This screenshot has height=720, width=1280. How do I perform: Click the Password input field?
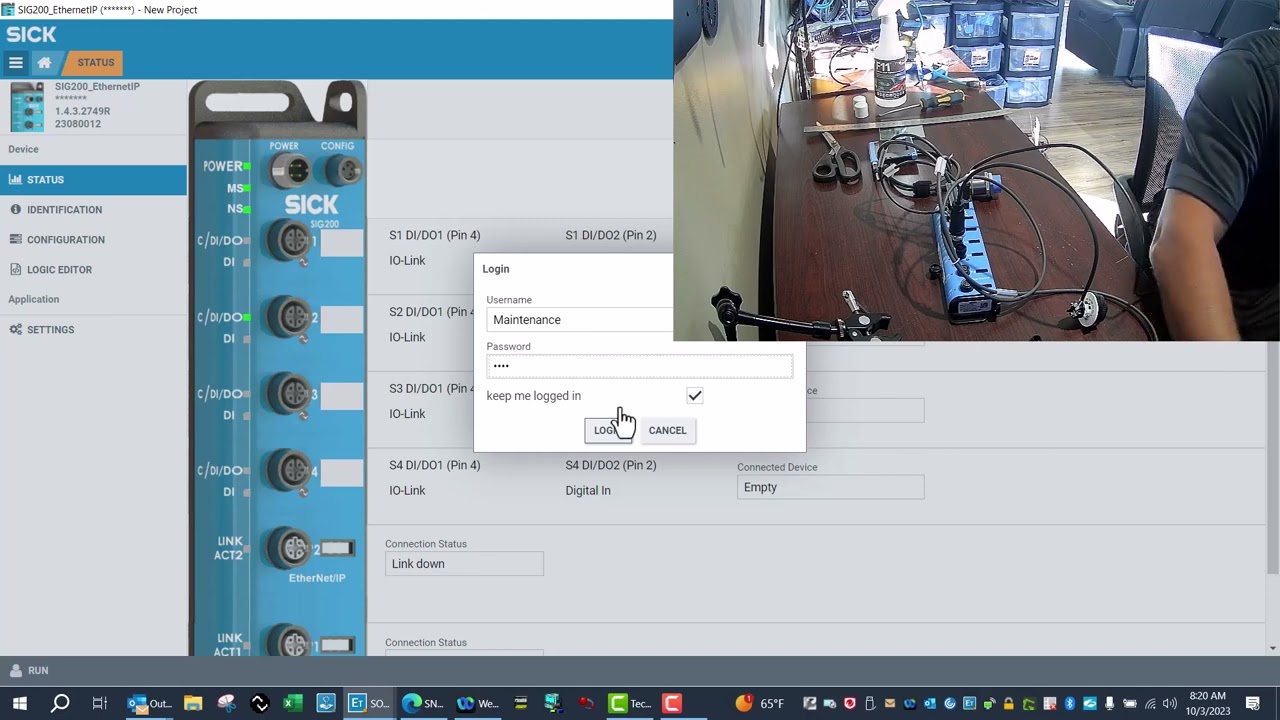tap(639, 366)
